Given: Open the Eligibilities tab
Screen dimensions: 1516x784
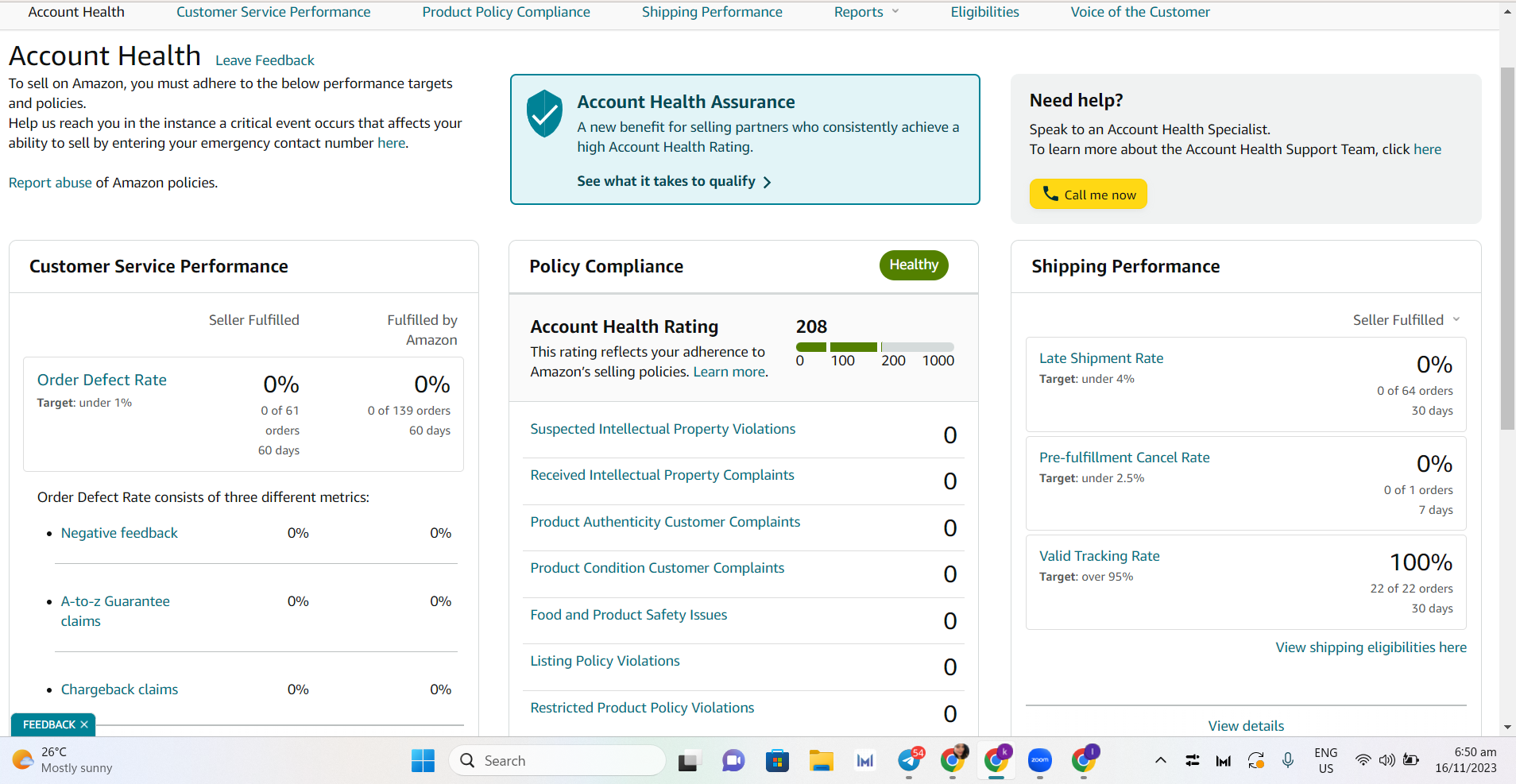Looking at the screenshot, I should pos(984,12).
